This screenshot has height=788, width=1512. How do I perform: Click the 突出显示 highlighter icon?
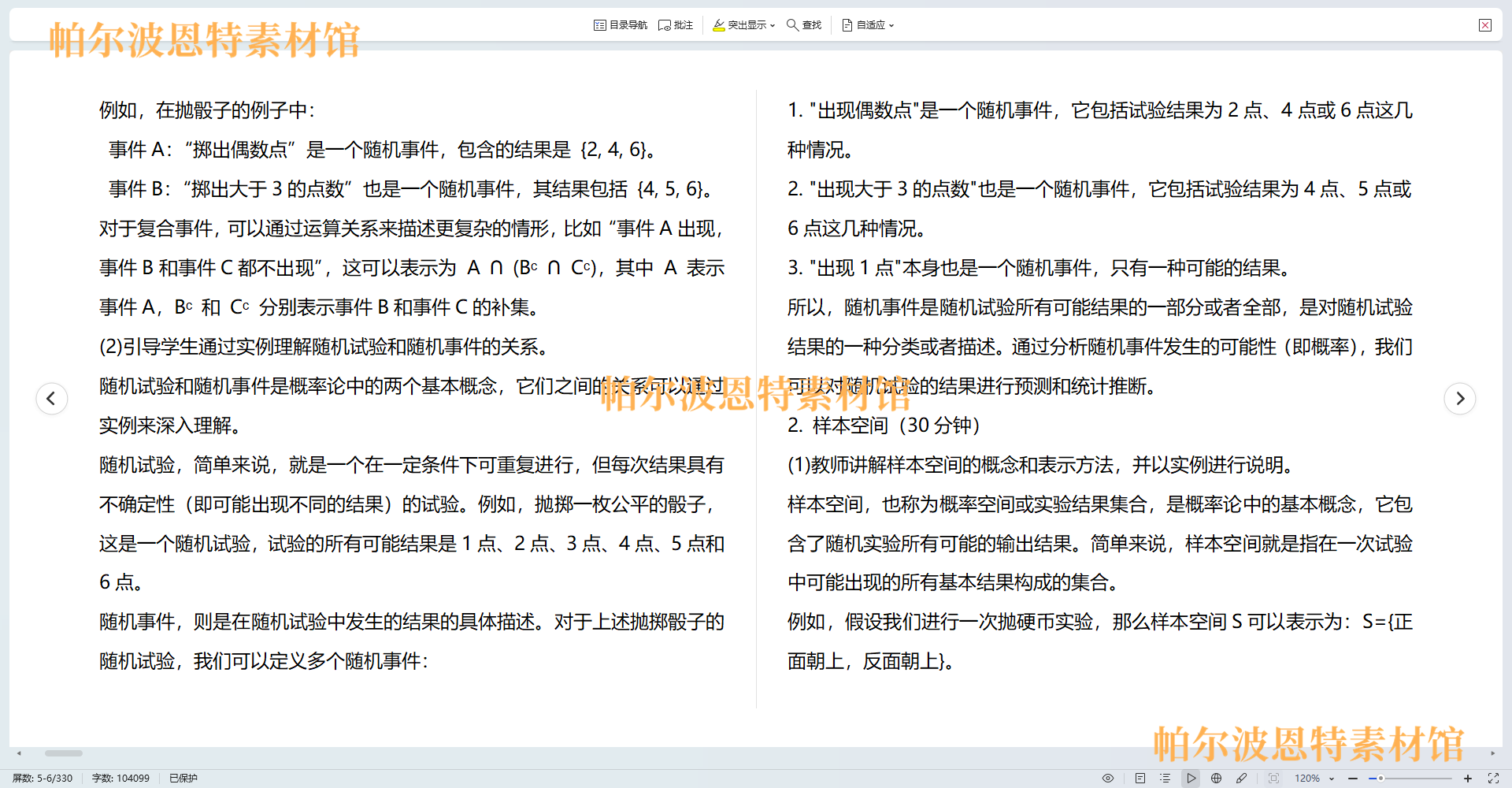tap(718, 25)
